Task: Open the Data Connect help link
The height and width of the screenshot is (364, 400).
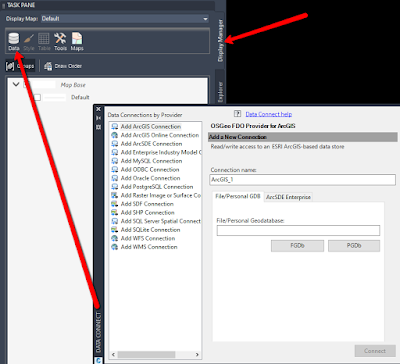Action: [269, 114]
